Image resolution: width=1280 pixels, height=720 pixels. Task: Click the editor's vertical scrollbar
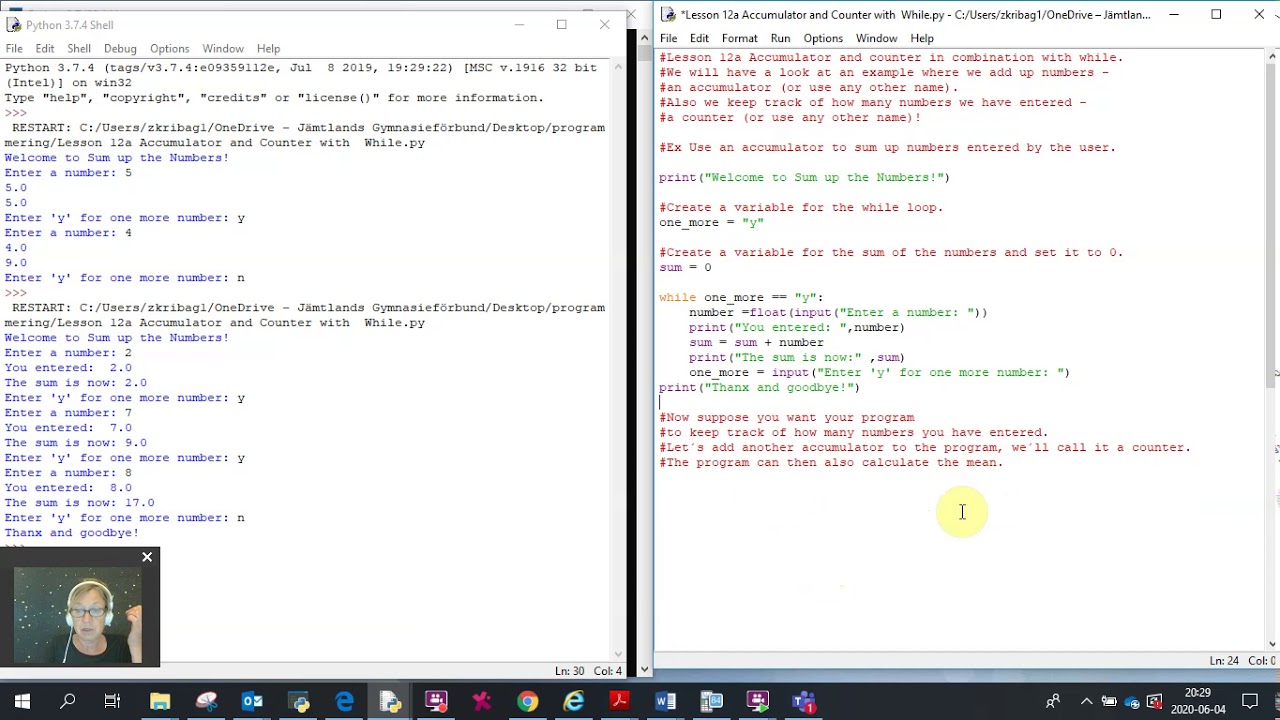click(x=1272, y=350)
